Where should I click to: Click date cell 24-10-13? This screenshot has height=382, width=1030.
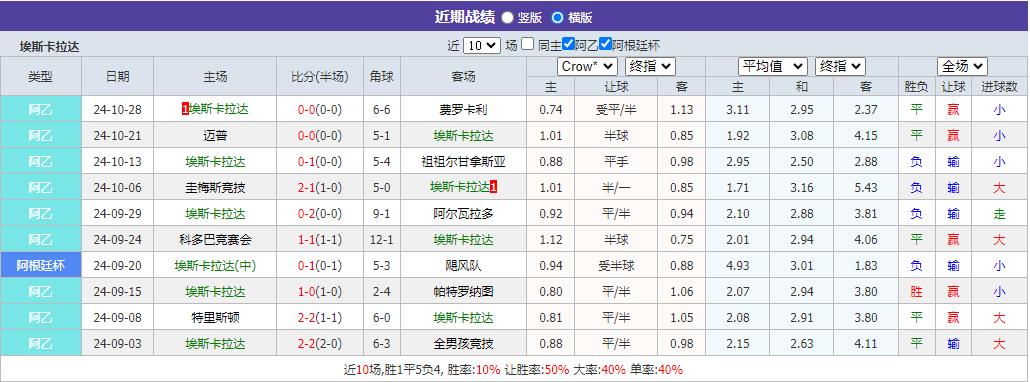coord(118,161)
